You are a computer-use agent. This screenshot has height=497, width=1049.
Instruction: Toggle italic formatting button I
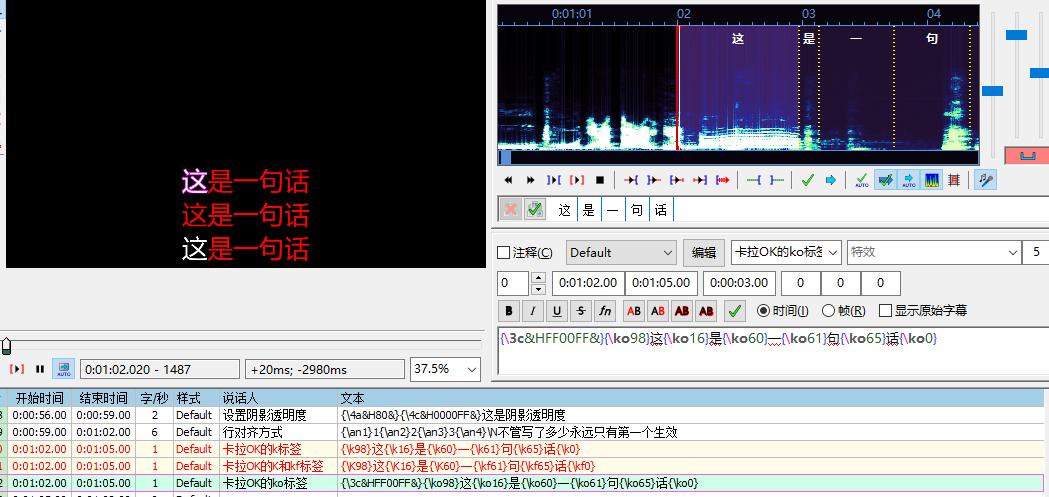tap(533, 310)
